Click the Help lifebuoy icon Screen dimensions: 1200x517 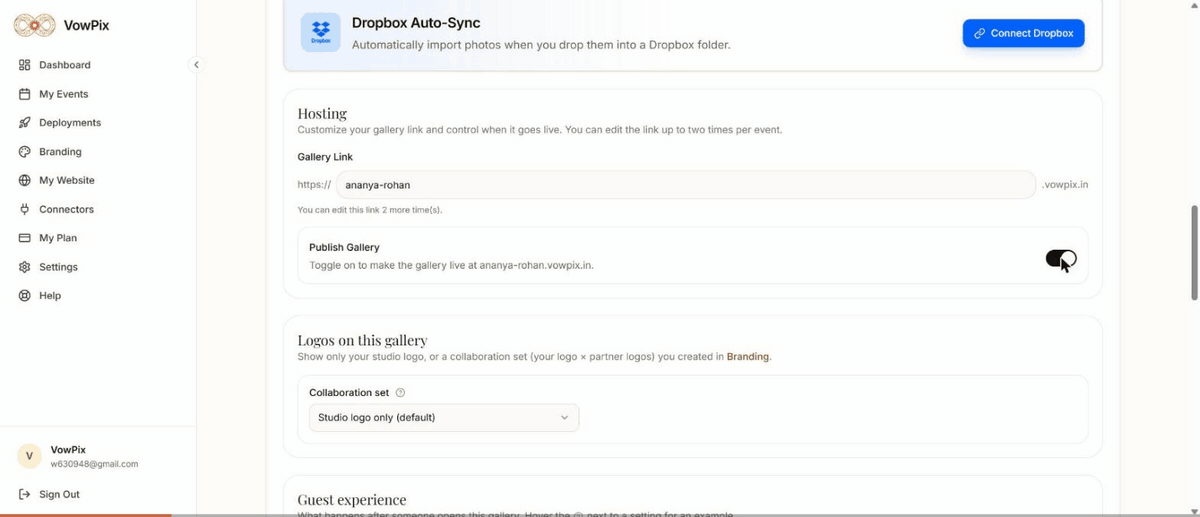tap(25, 296)
